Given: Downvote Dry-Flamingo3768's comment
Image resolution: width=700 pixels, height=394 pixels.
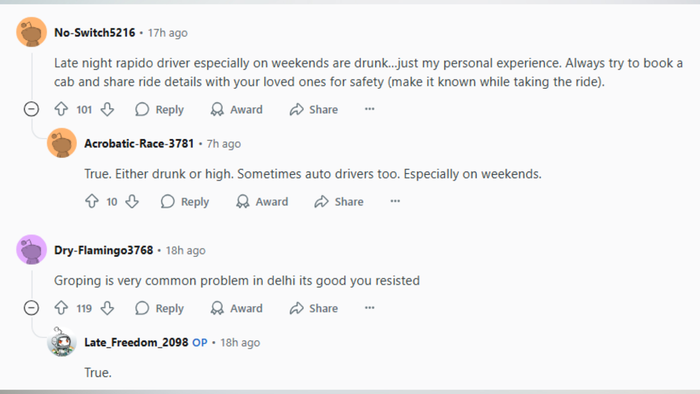Looking at the screenshot, I should (107, 308).
